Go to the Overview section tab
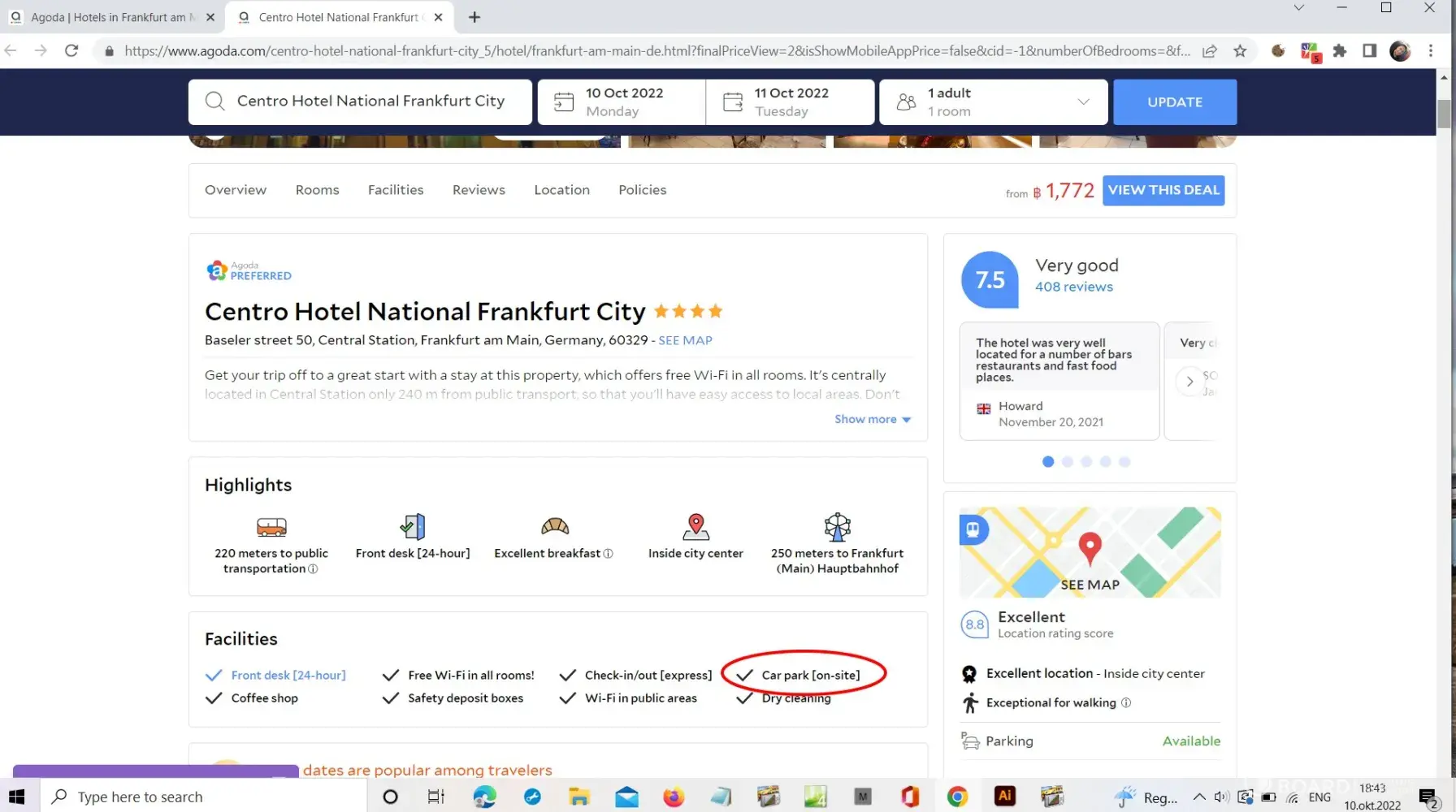 (236, 190)
